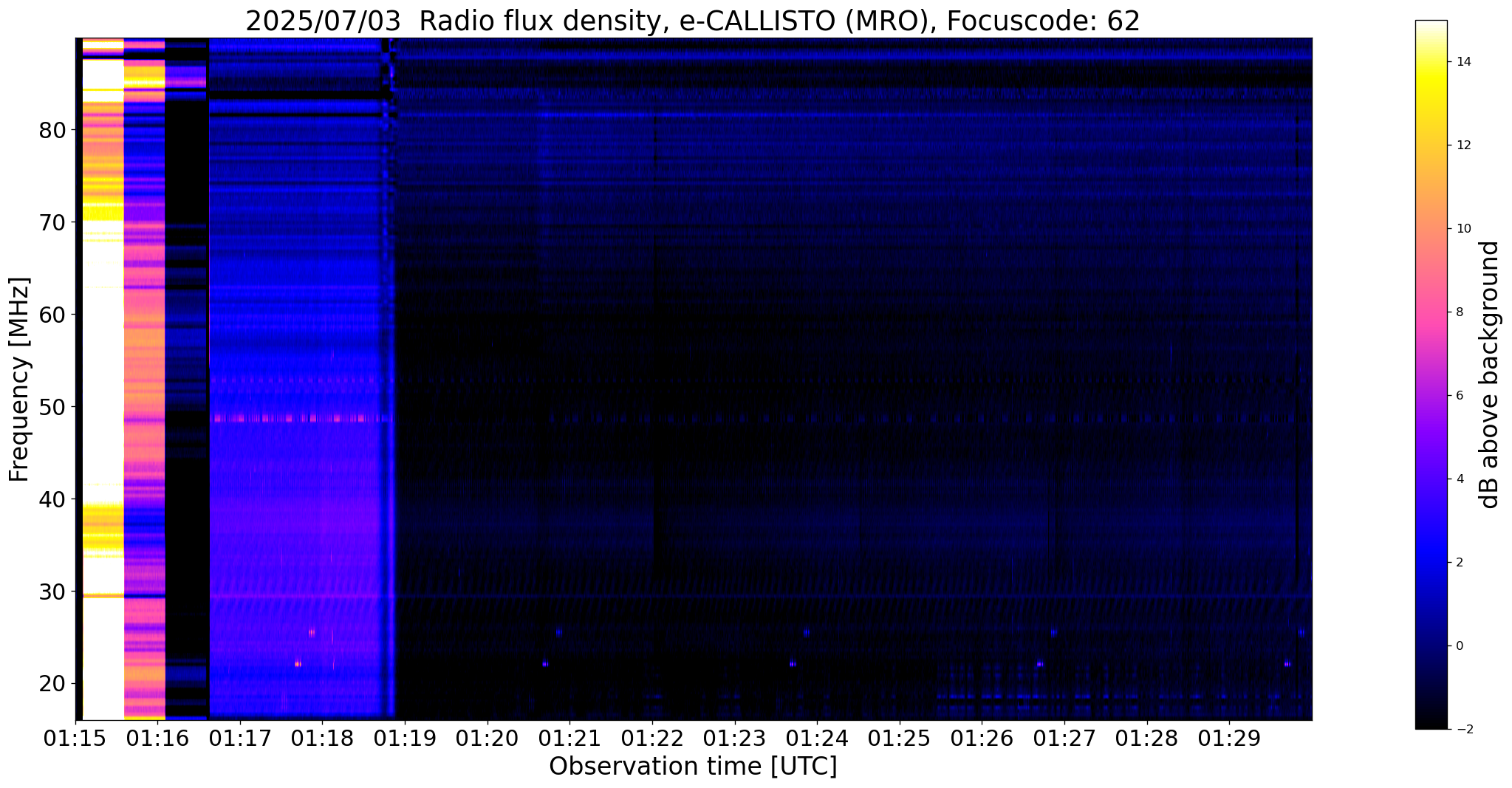The height and width of the screenshot is (788, 1512).
Task: Click the bright saturated band at 01:15
Action: coord(103,379)
